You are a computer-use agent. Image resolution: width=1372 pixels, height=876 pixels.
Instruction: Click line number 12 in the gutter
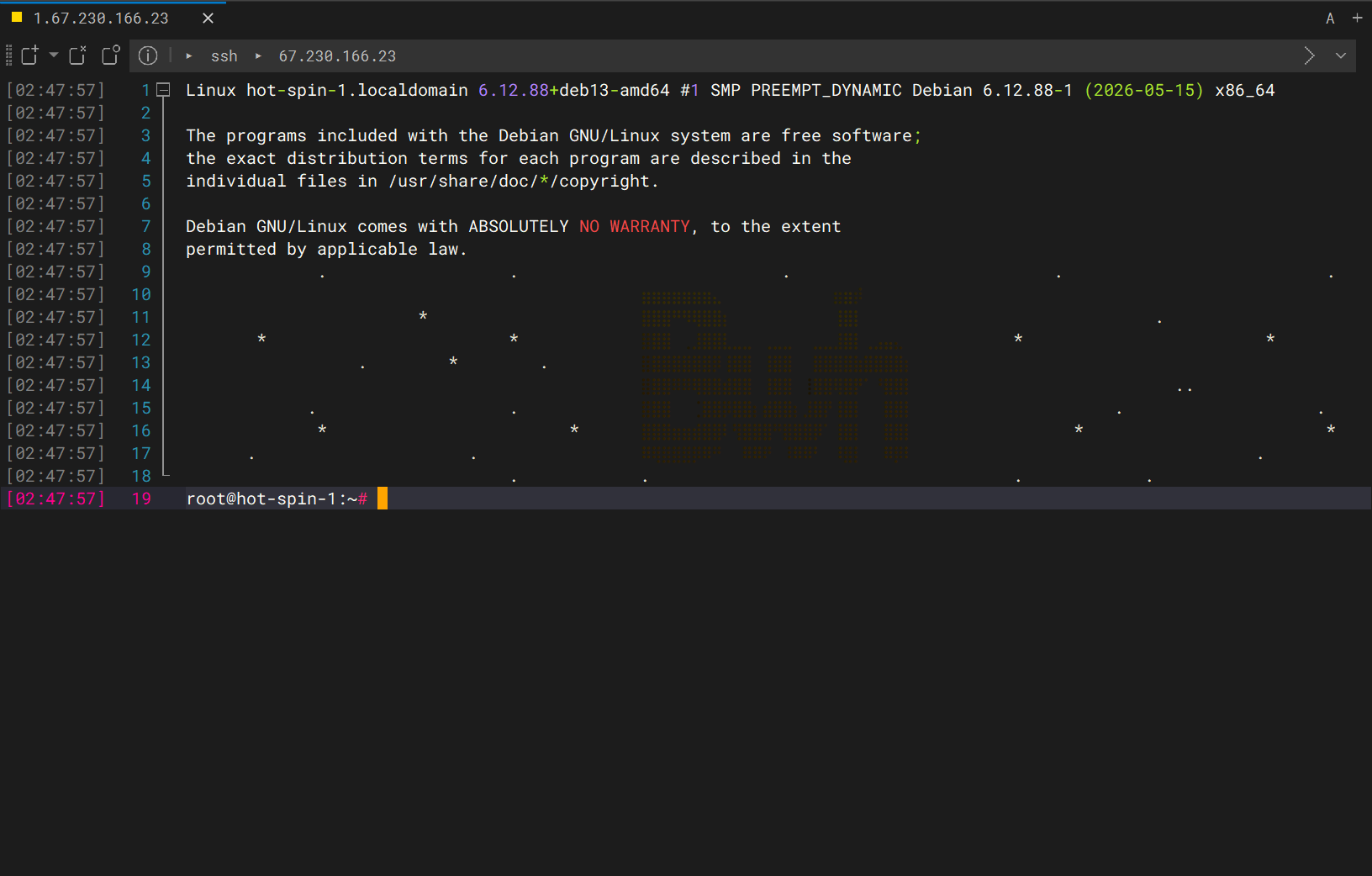pyautogui.click(x=141, y=340)
